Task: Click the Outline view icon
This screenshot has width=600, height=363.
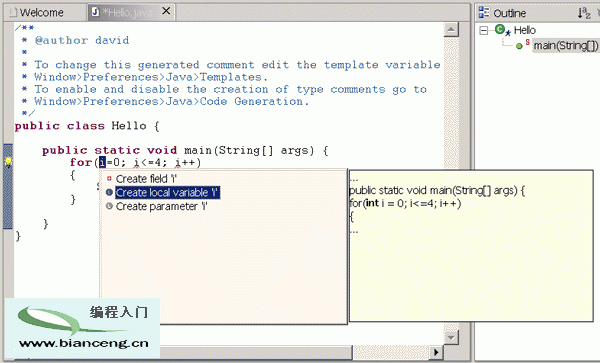Action: click(x=484, y=12)
